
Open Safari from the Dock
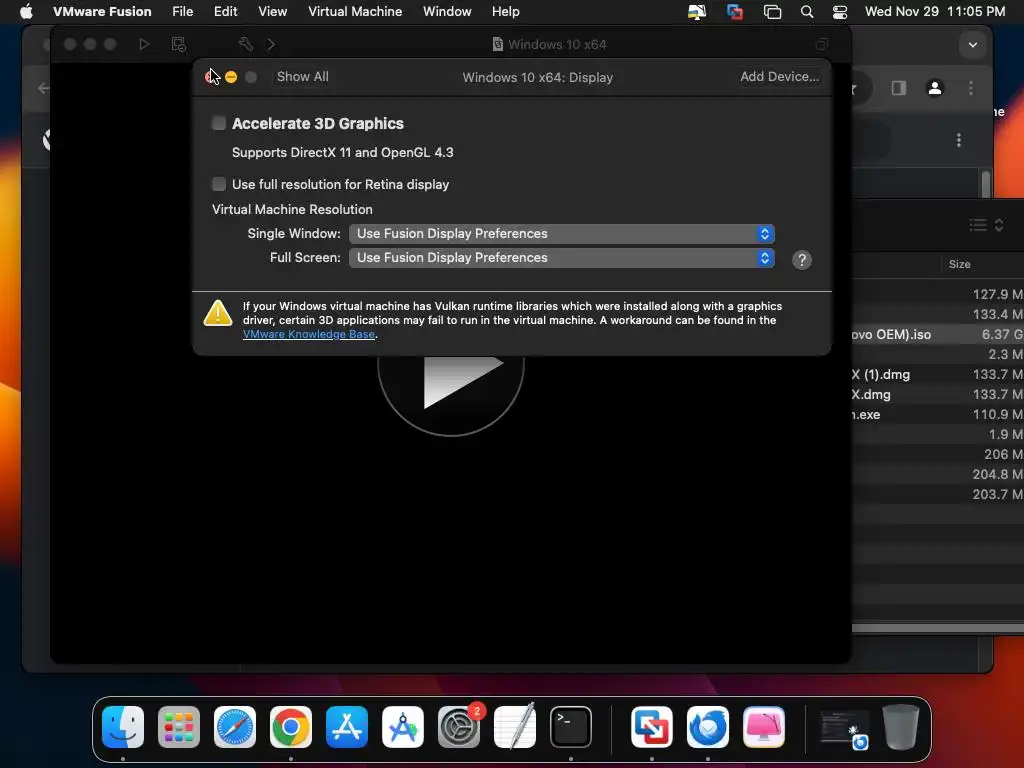234,727
